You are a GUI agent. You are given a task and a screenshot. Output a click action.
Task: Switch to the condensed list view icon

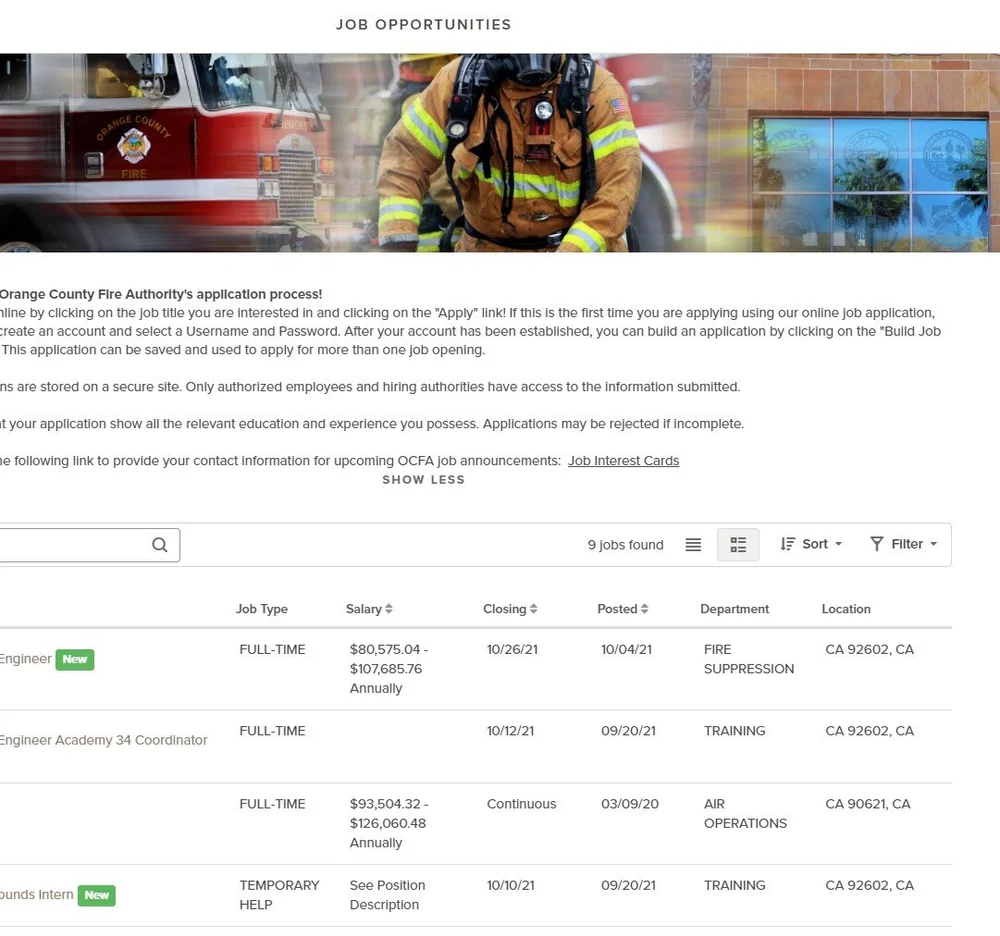[x=693, y=544]
